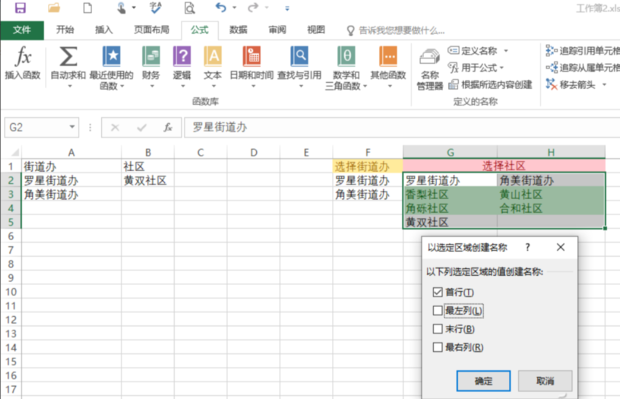Switch to the 页面布局 (Page Layout) tab

[x=151, y=30]
